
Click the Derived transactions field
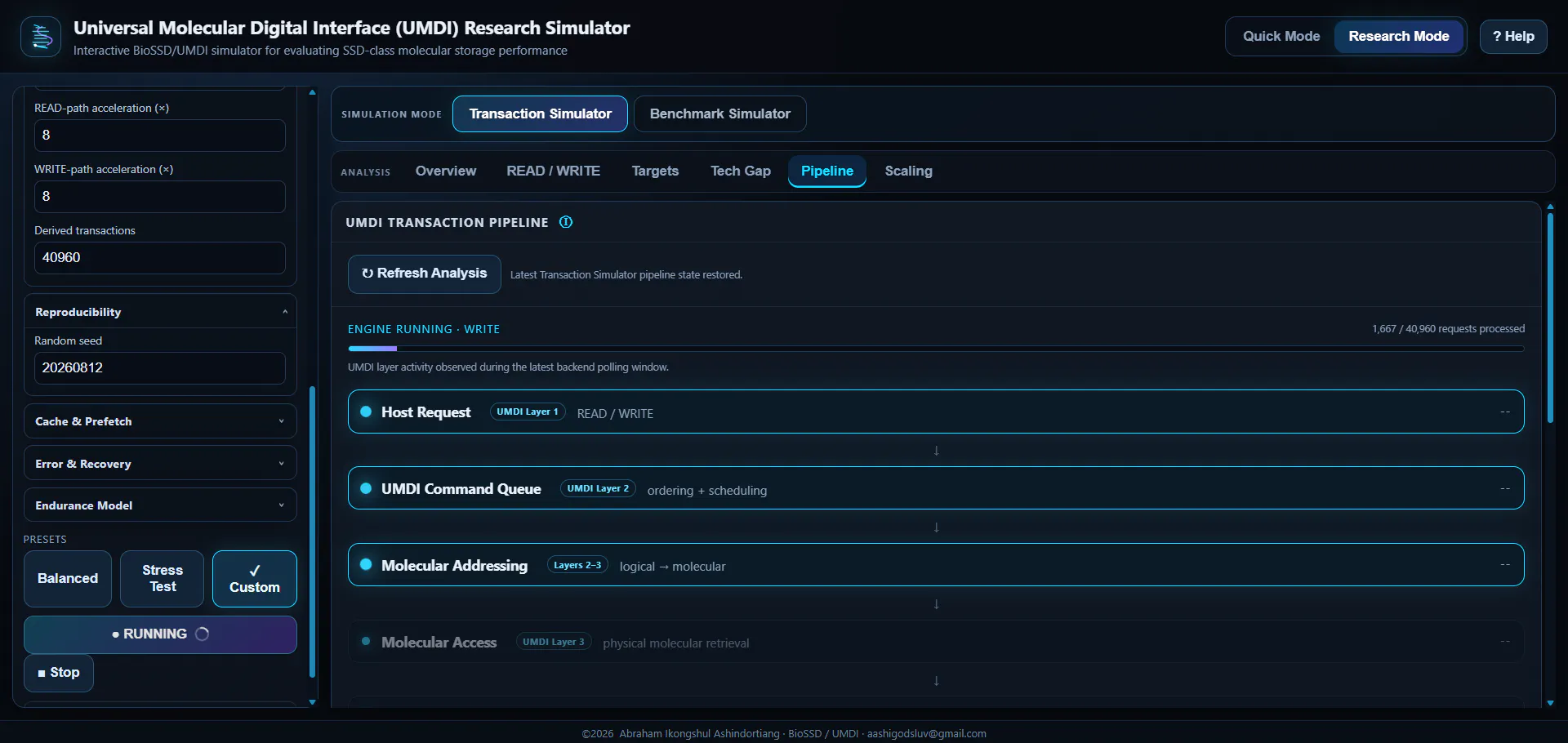coord(160,258)
